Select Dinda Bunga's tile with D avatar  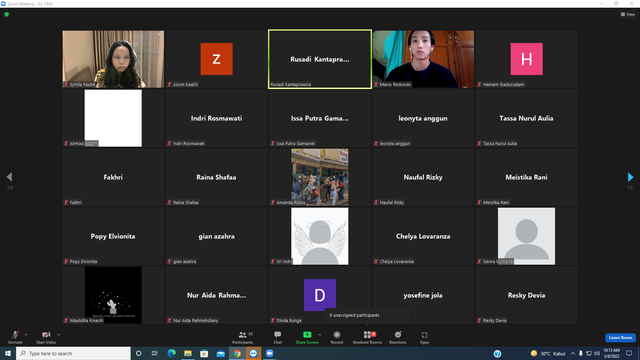pos(320,295)
